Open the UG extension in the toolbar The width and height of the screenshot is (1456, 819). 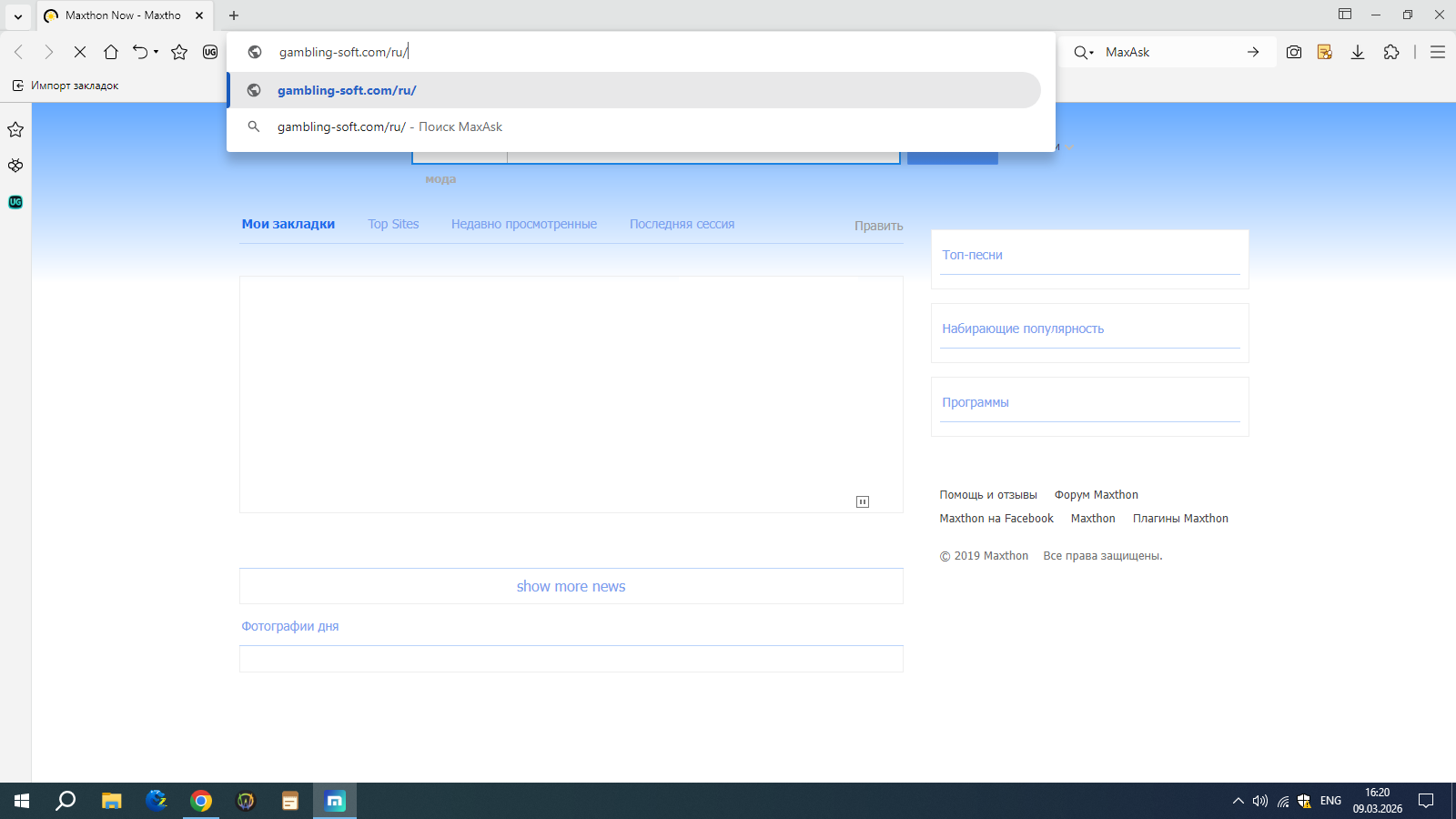pyautogui.click(x=210, y=52)
